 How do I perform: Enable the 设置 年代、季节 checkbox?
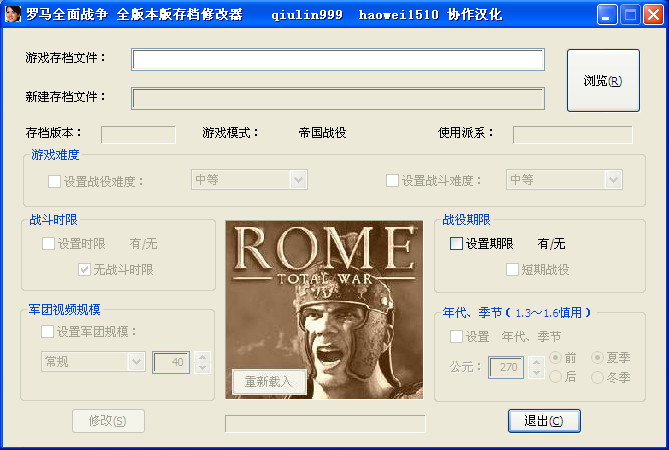tap(456, 337)
